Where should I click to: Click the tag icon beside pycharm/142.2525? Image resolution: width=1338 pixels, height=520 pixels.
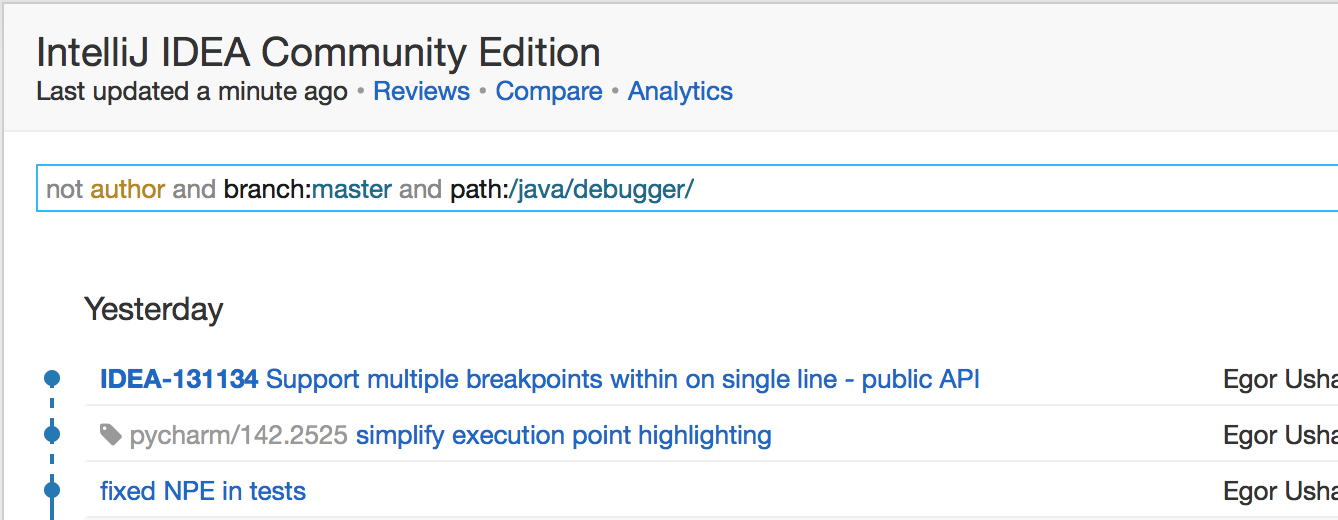tap(110, 435)
